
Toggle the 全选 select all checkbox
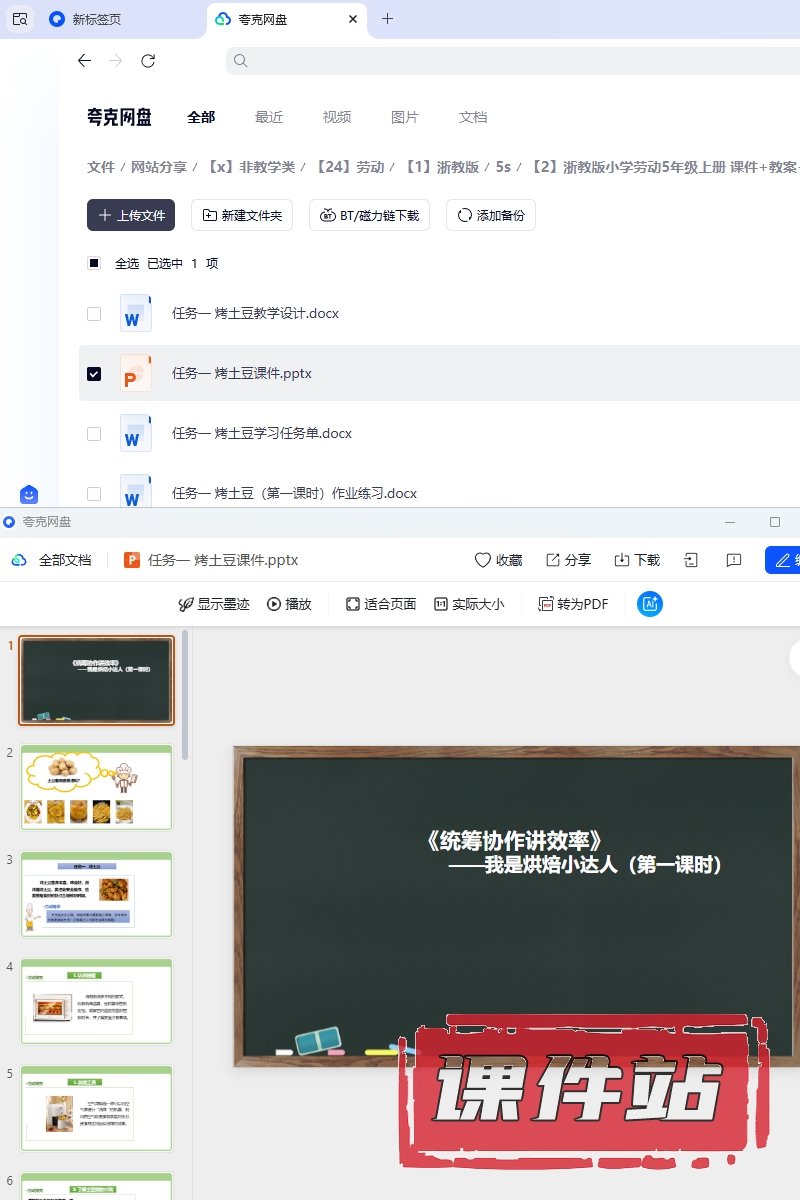pyautogui.click(x=94, y=264)
